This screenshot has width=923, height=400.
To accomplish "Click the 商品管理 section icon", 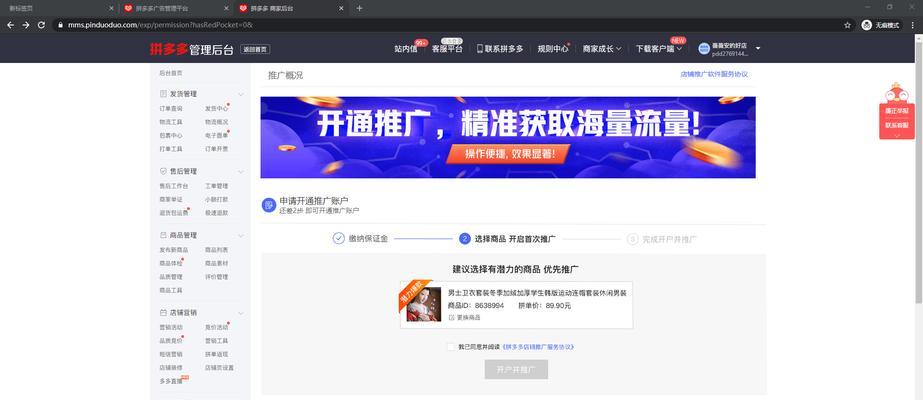I will click(163, 235).
